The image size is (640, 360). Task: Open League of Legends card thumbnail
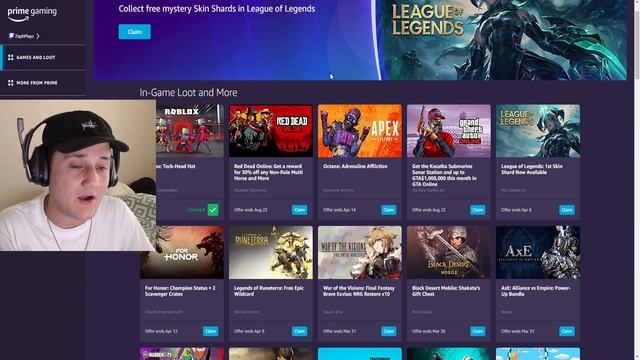pyautogui.click(x=538, y=131)
